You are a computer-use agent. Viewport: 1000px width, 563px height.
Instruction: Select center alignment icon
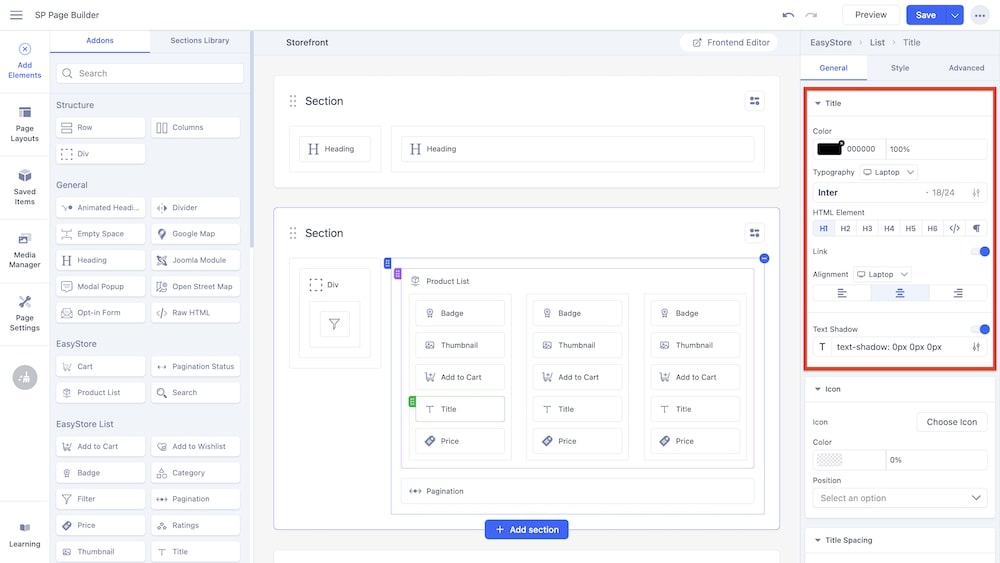point(900,293)
